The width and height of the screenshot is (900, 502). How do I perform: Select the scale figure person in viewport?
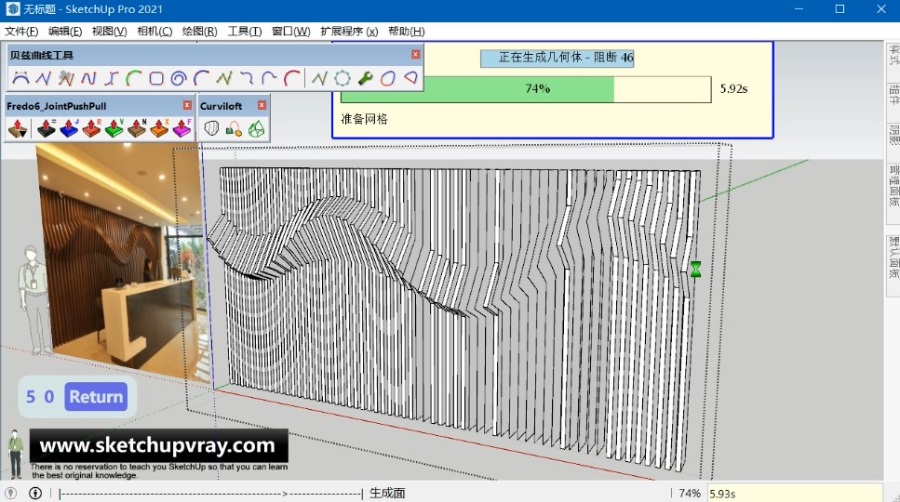[34, 299]
